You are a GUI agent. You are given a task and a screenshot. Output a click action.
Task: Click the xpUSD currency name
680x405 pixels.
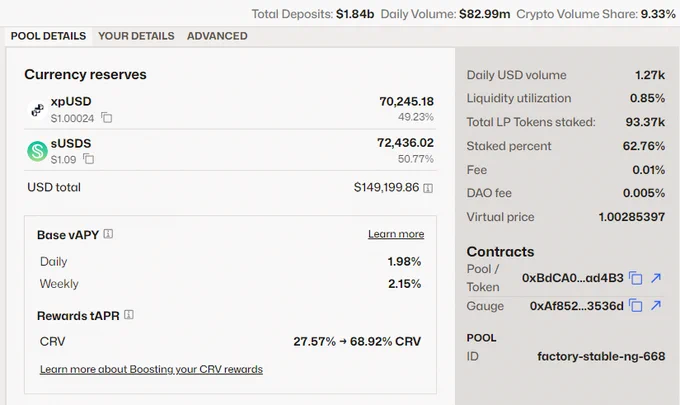71,101
